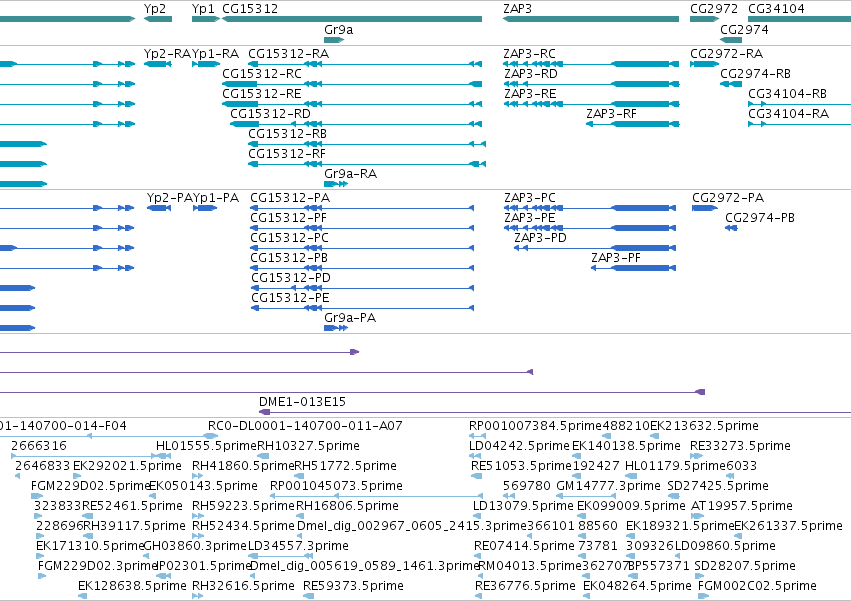
Task: Click transcript Yp1-RA
Action: (x=215, y=54)
